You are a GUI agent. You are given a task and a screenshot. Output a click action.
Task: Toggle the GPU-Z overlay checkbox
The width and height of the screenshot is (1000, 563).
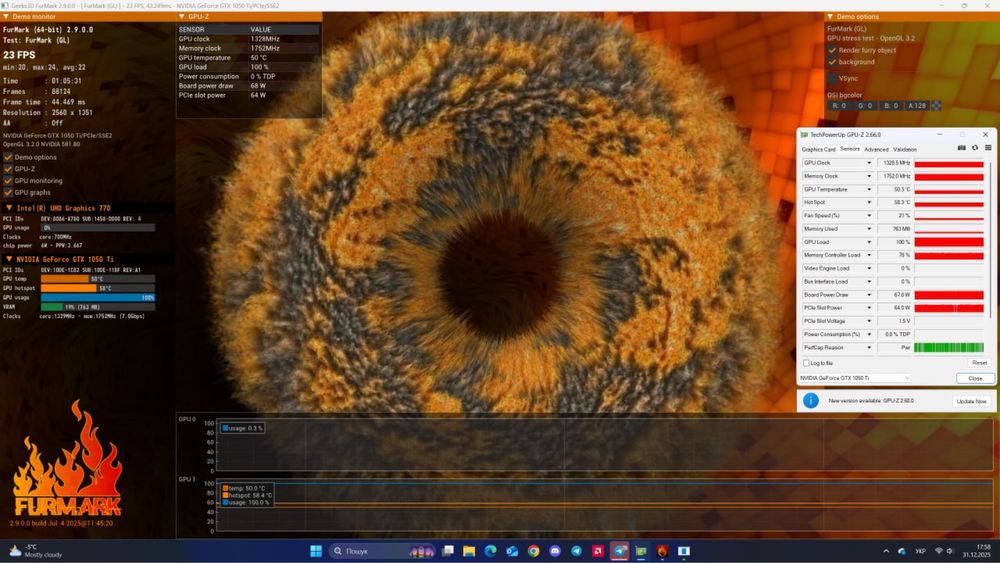pyautogui.click(x=8, y=169)
